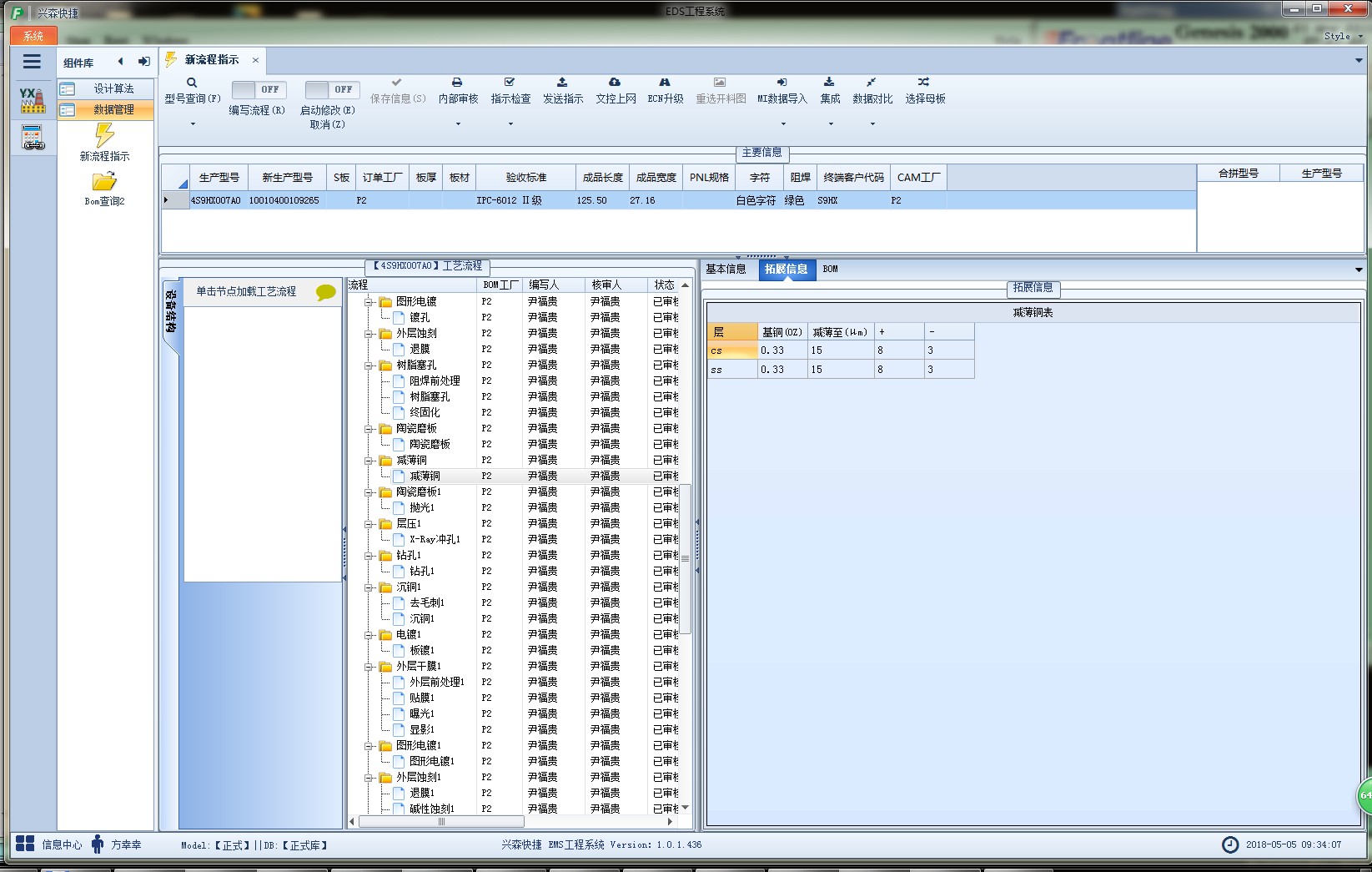Screen dimensions: 1372x872
Task: Click 取消(Z) button
Action: 328,124
